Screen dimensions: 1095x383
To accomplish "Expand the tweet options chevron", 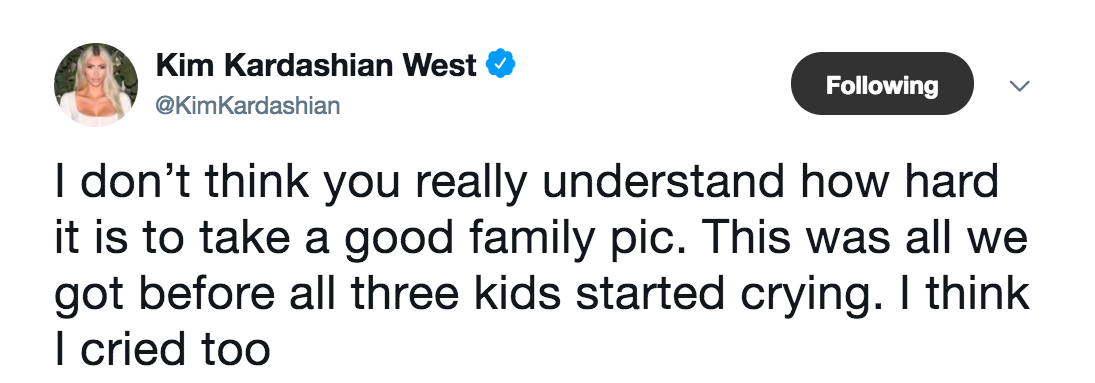I will (x=1020, y=85).
